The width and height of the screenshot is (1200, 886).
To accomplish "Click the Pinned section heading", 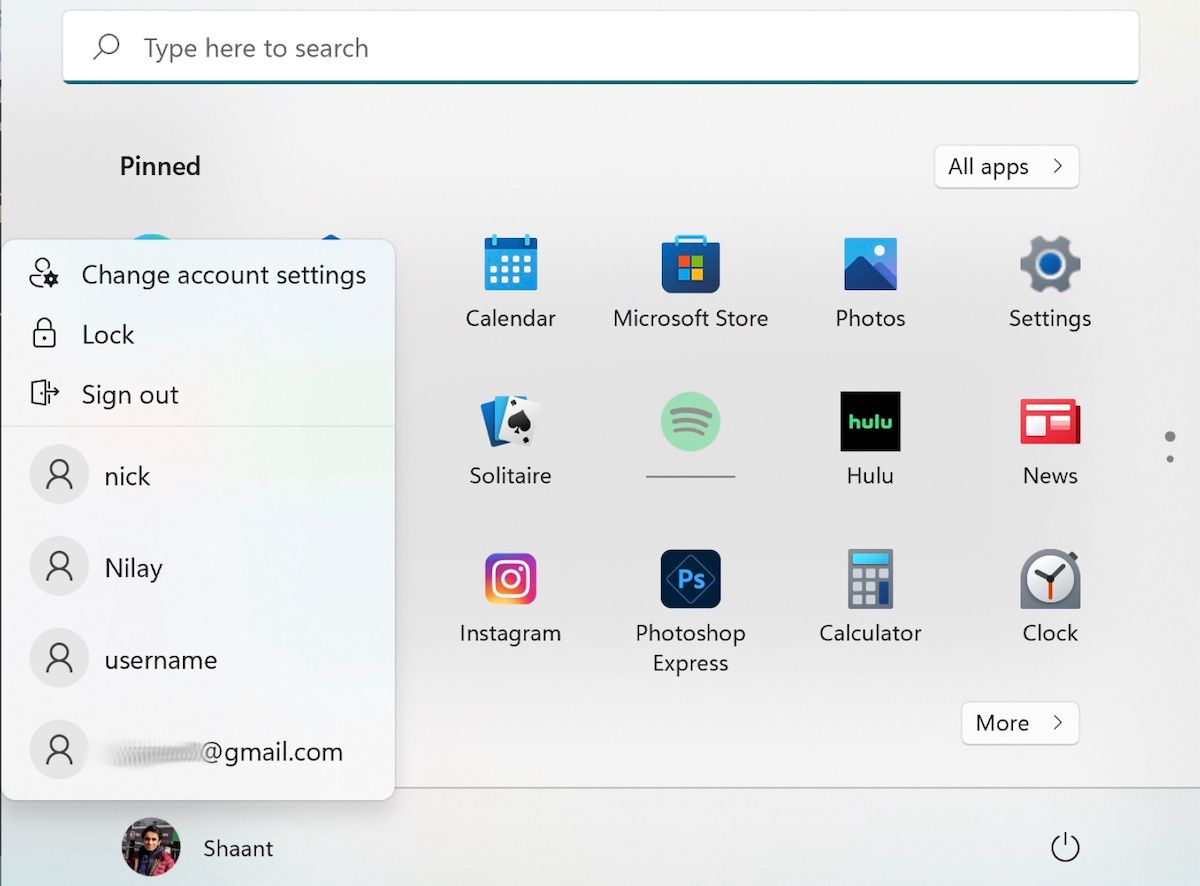I will (160, 166).
